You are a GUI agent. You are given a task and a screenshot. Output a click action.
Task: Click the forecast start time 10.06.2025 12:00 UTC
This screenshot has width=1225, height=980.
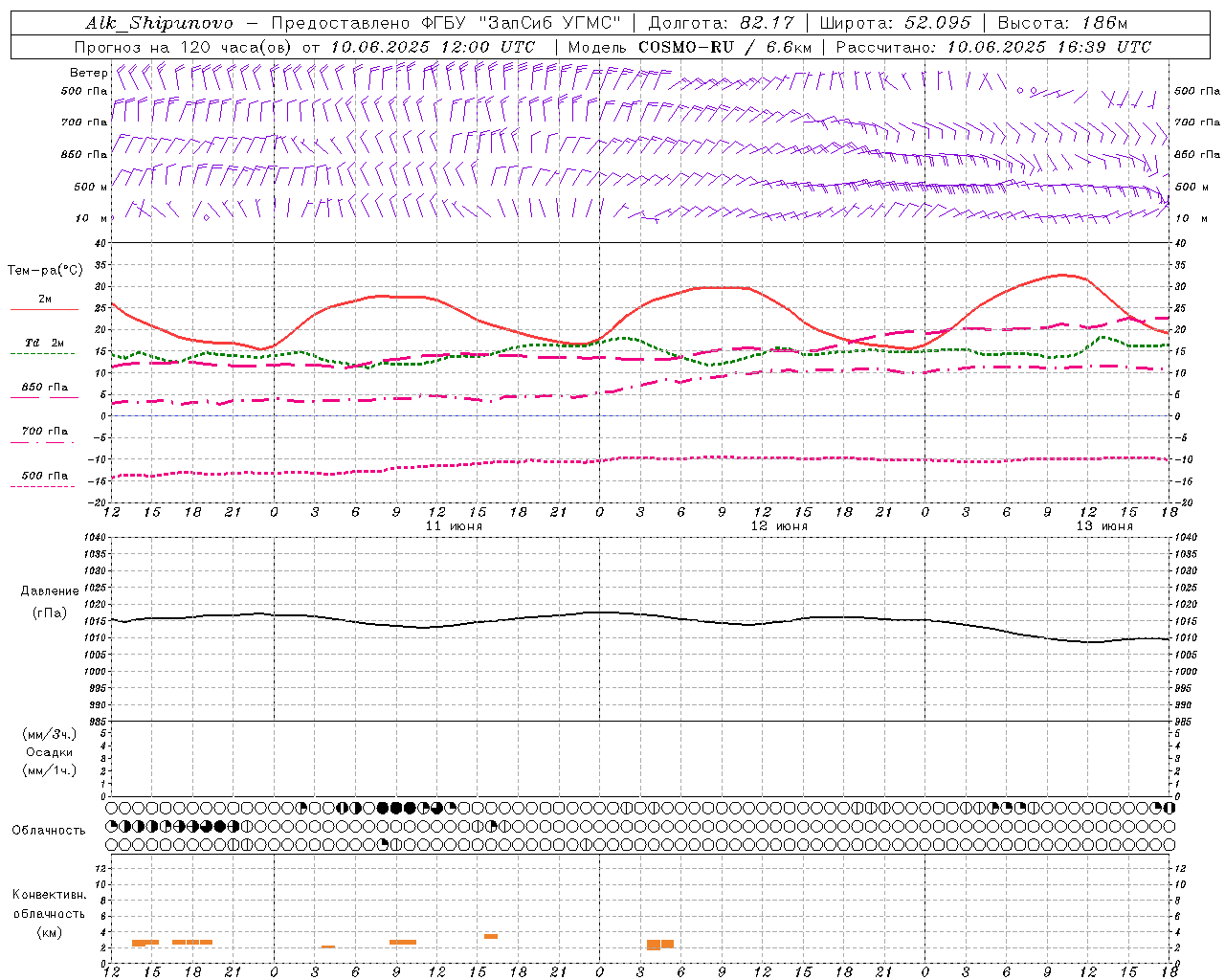pyautogui.click(x=433, y=47)
